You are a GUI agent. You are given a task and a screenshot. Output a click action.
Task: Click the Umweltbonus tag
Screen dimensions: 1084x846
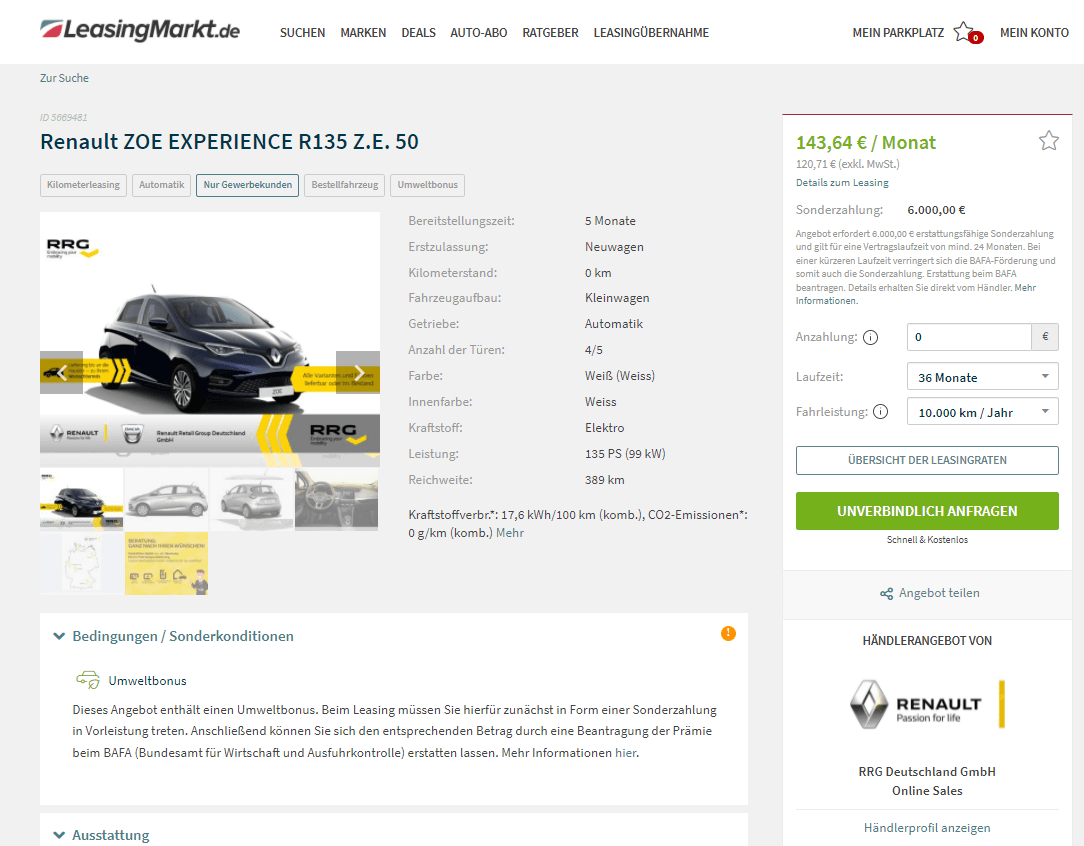427,185
